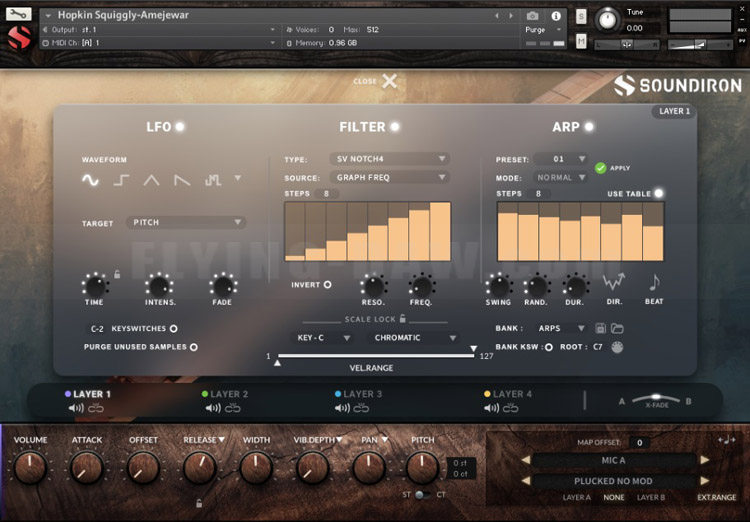
Task: Open the arp MODE dropdown
Action: pos(561,178)
